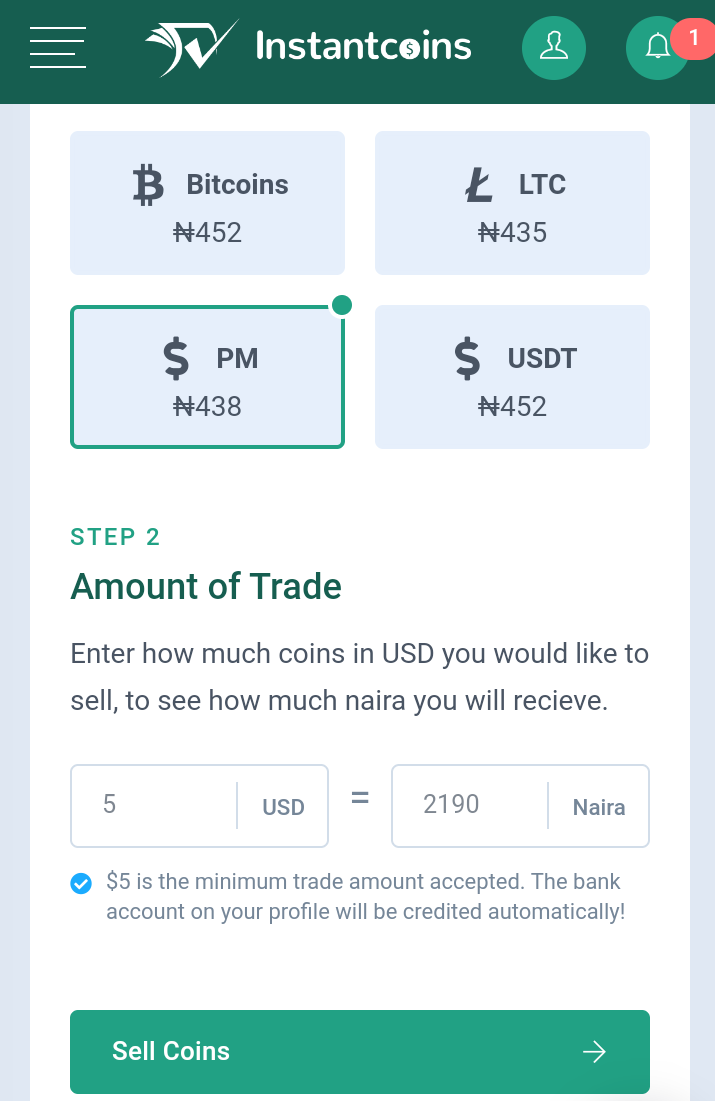Screen dimensions: 715x1101
Task: Click the Naira currency label
Action: [x=599, y=807]
